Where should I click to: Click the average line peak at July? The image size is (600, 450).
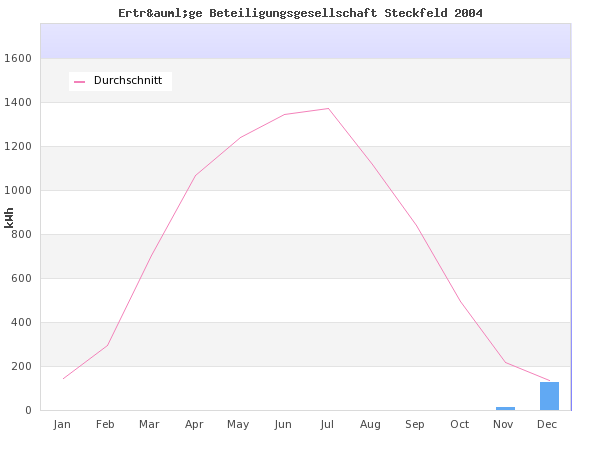pyautogui.click(x=328, y=108)
